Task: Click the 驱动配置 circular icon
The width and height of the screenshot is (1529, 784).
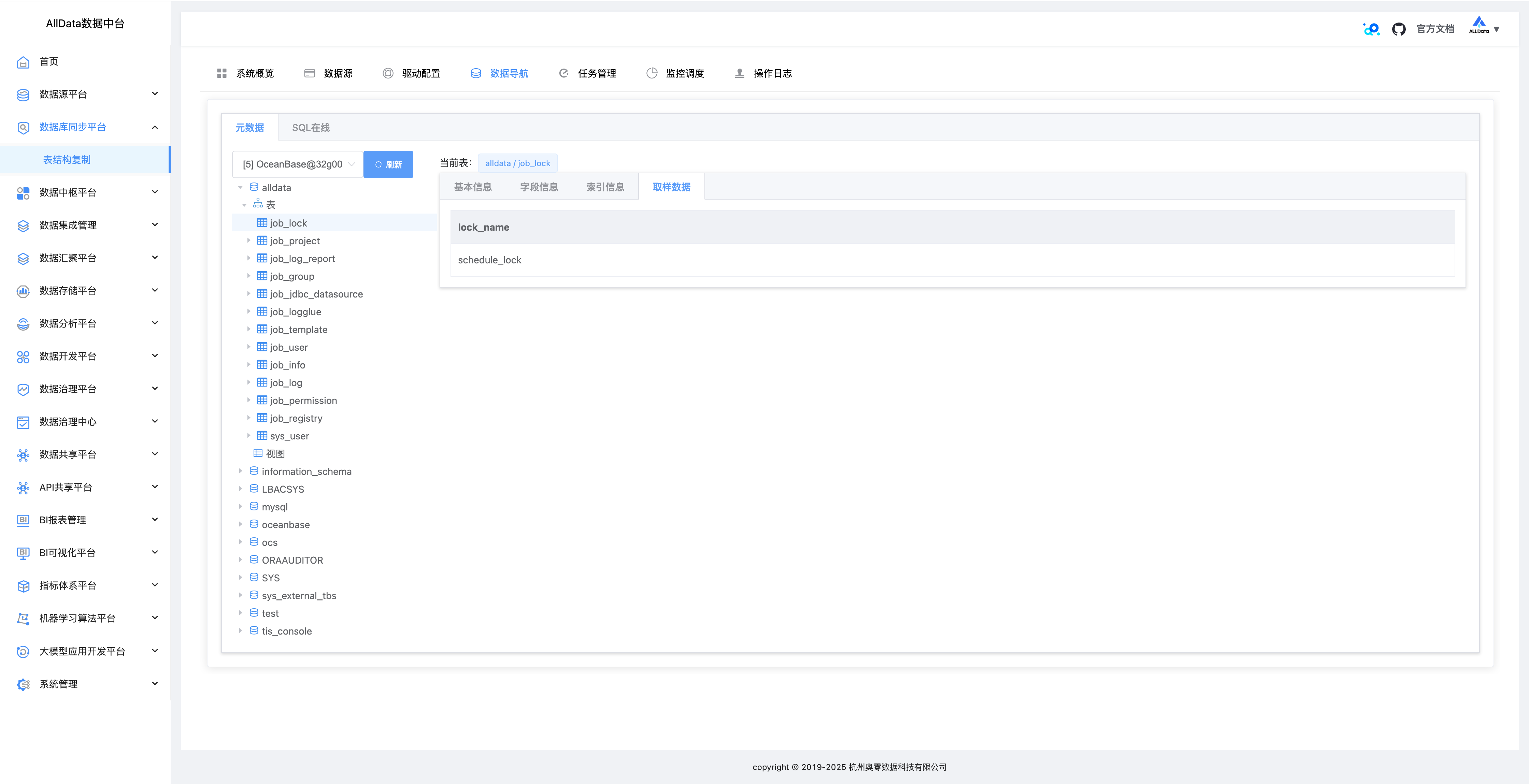Action: point(388,73)
